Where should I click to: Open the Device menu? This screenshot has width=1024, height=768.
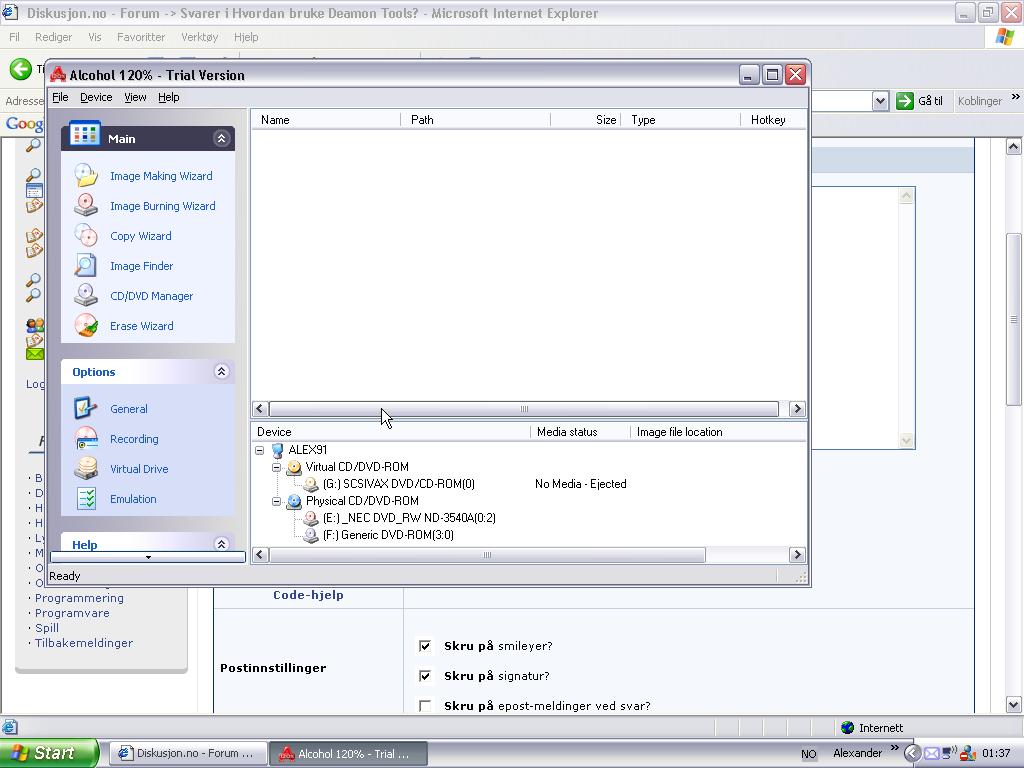pyautogui.click(x=96, y=97)
